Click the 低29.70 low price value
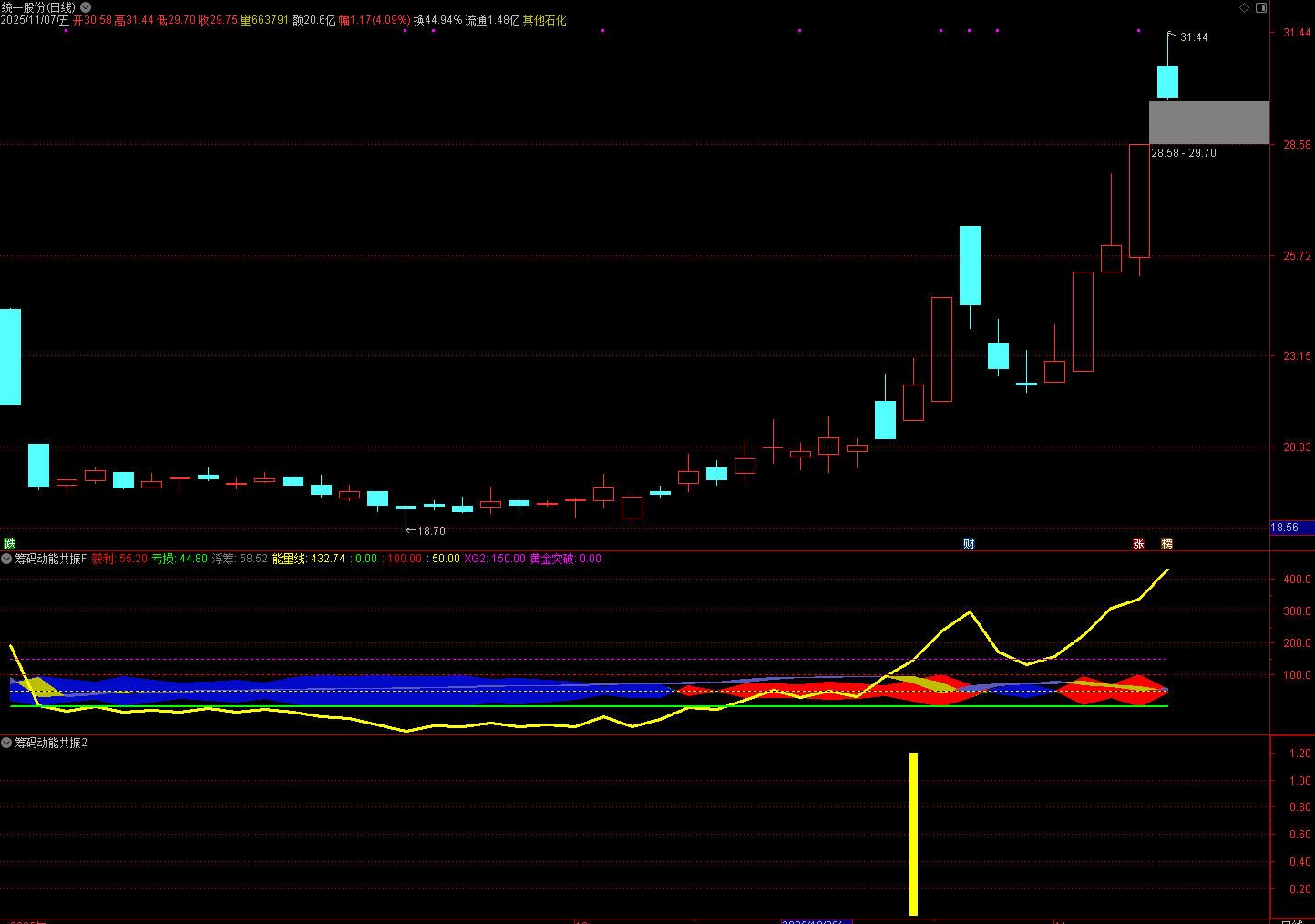Viewport: 1315px width, 924px height. tap(177, 20)
